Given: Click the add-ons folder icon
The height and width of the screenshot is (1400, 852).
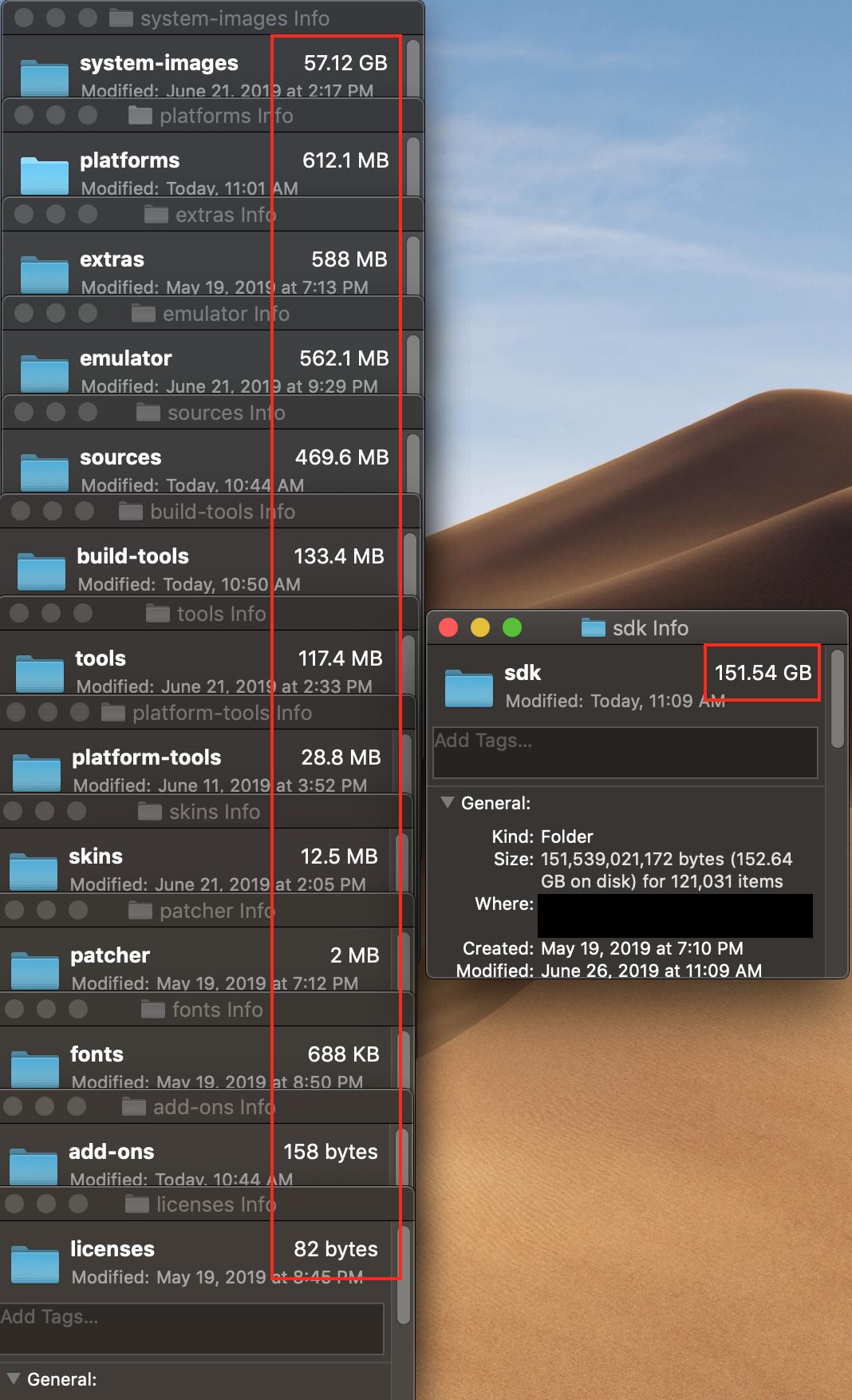Looking at the screenshot, I should click(x=34, y=1167).
